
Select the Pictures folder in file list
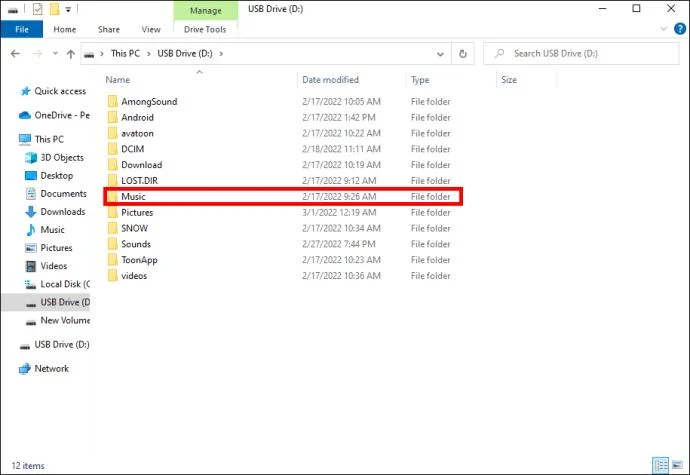click(137, 213)
